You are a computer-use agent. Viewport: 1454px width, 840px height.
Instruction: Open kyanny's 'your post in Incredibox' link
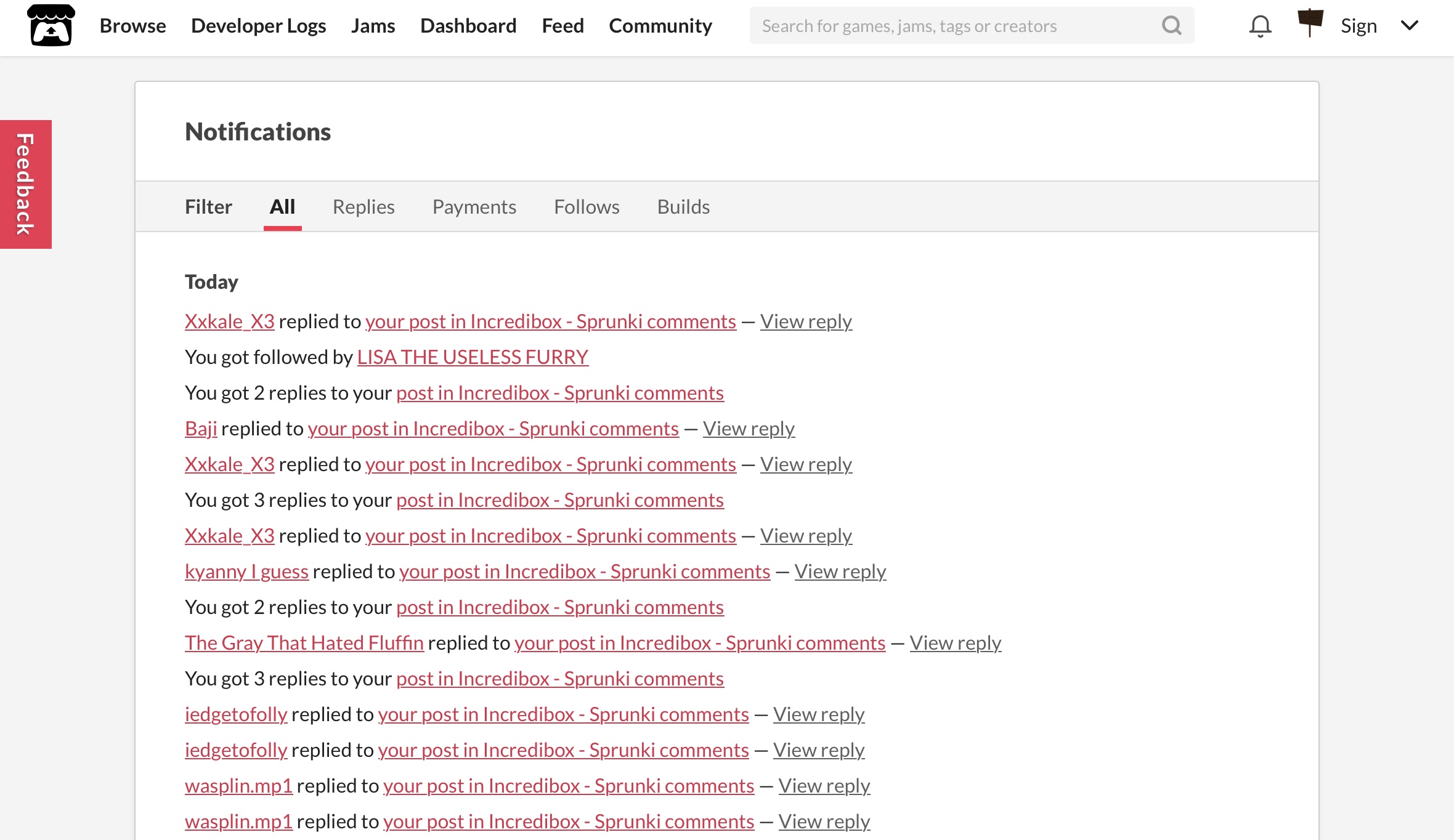(585, 571)
